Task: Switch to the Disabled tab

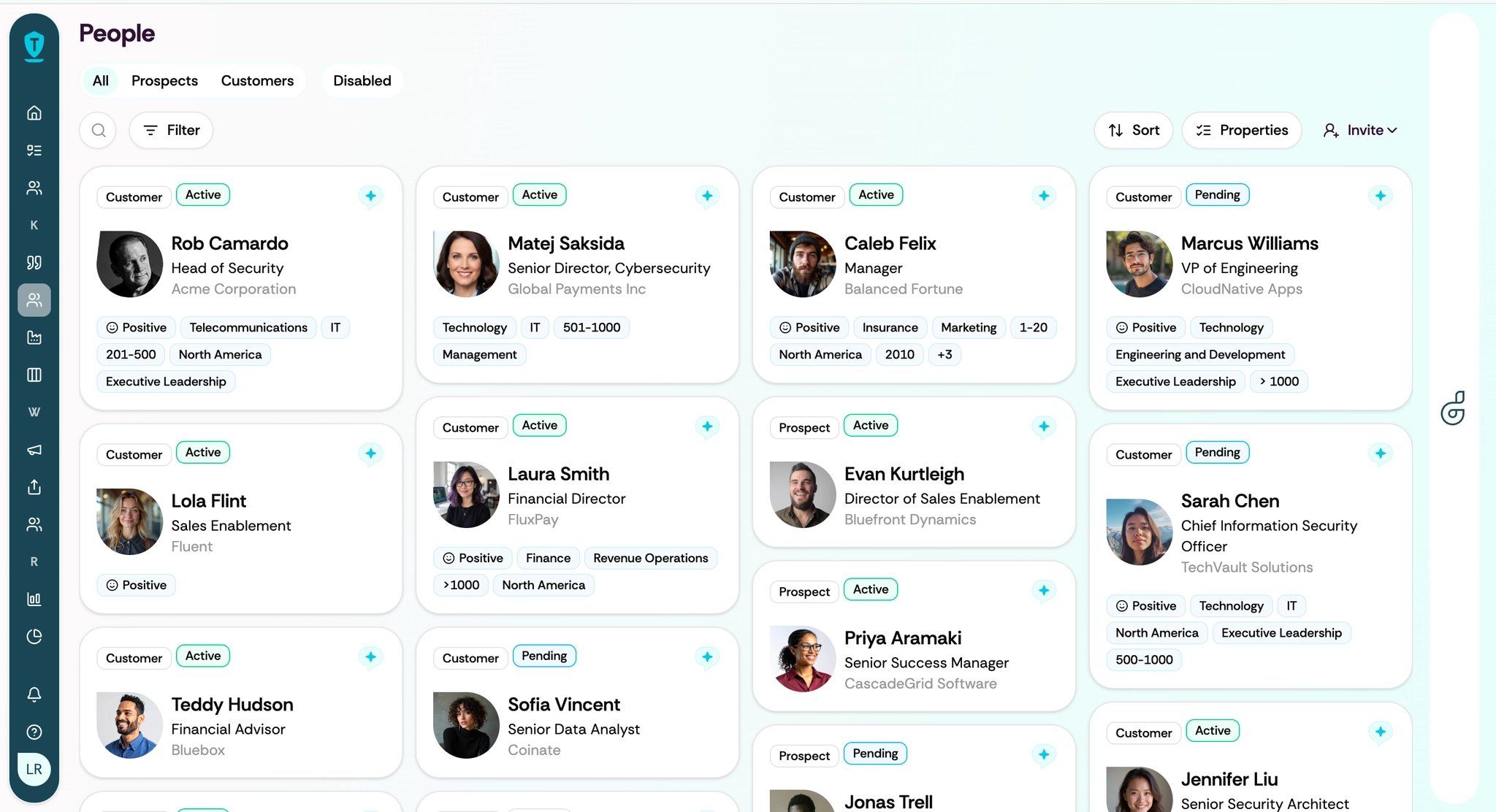Action: click(362, 81)
